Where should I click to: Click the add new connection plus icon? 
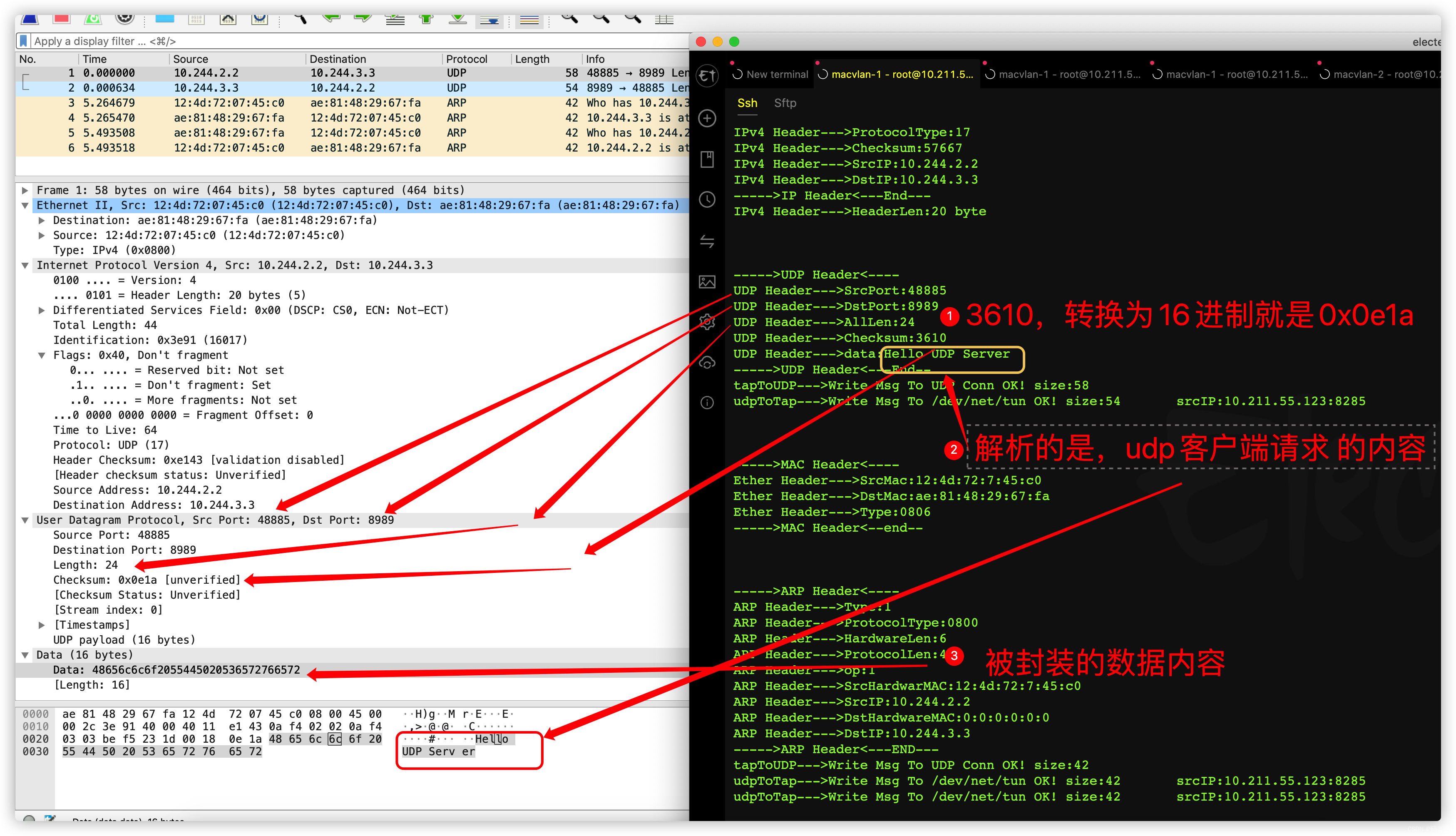pyautogui.click(x=707, y=118)
